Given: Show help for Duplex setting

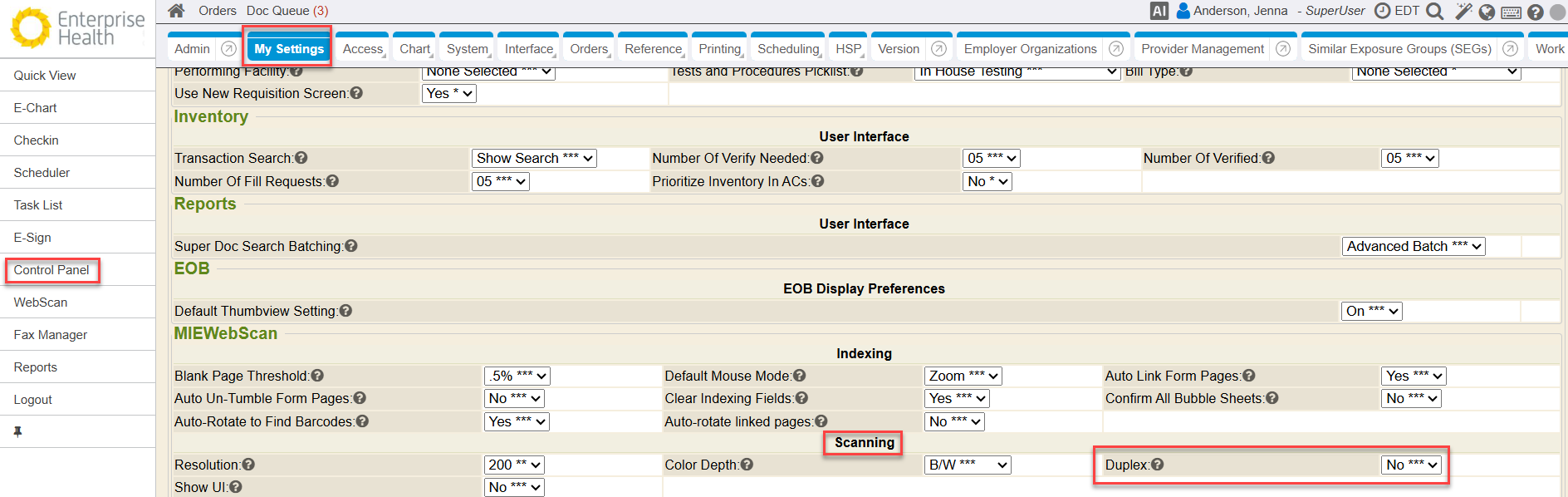Looking at the screenshot, I should coord(1158,465).
